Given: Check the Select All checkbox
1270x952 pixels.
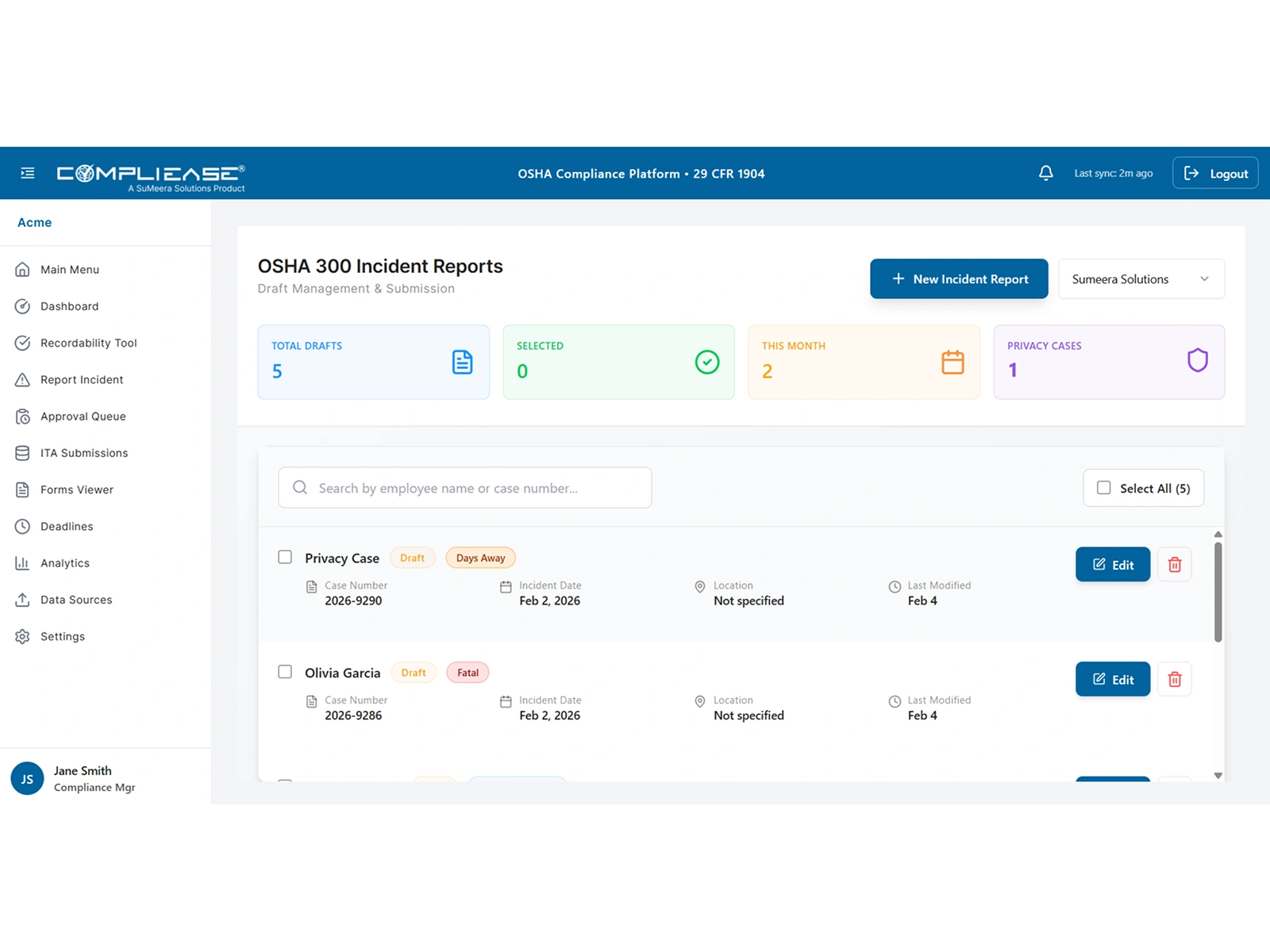Looking at the screenshot, I should 1103,488.
